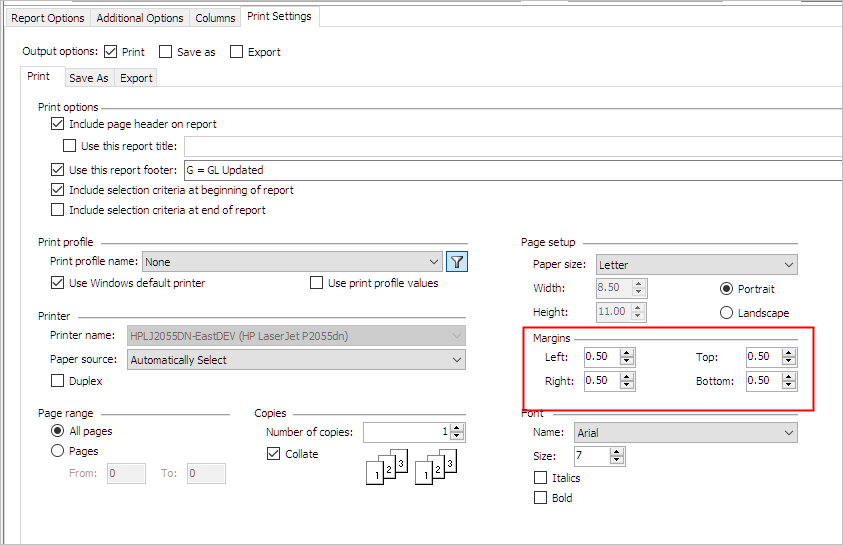Uncheck Include page header on report
The width and height of the screenshot is (843, 545).
[x=57, y=124]
